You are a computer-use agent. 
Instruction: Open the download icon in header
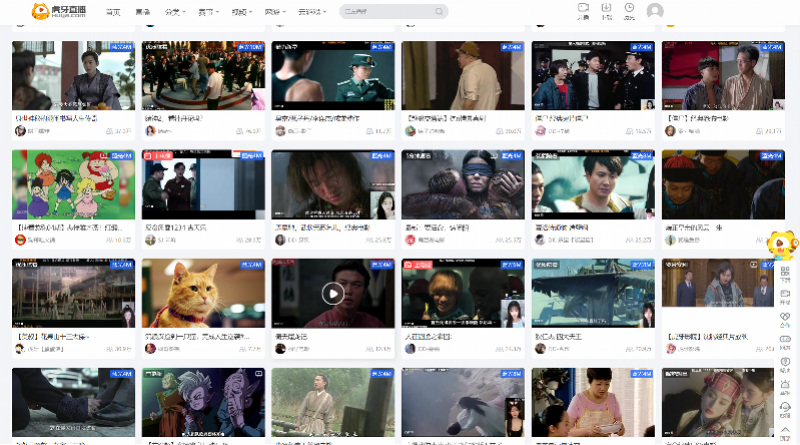click(606, 8)
